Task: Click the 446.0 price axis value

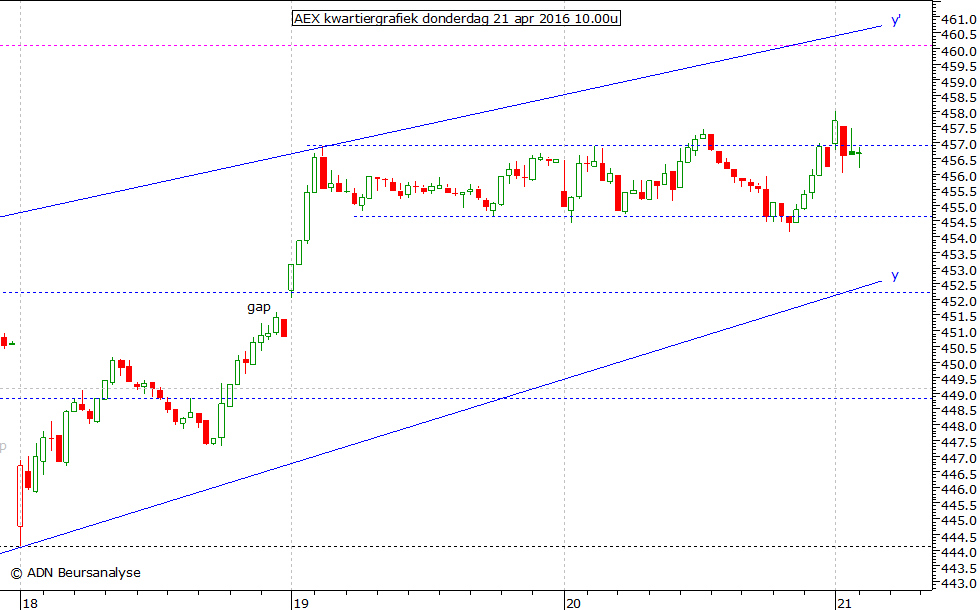Action: (959, 489)
